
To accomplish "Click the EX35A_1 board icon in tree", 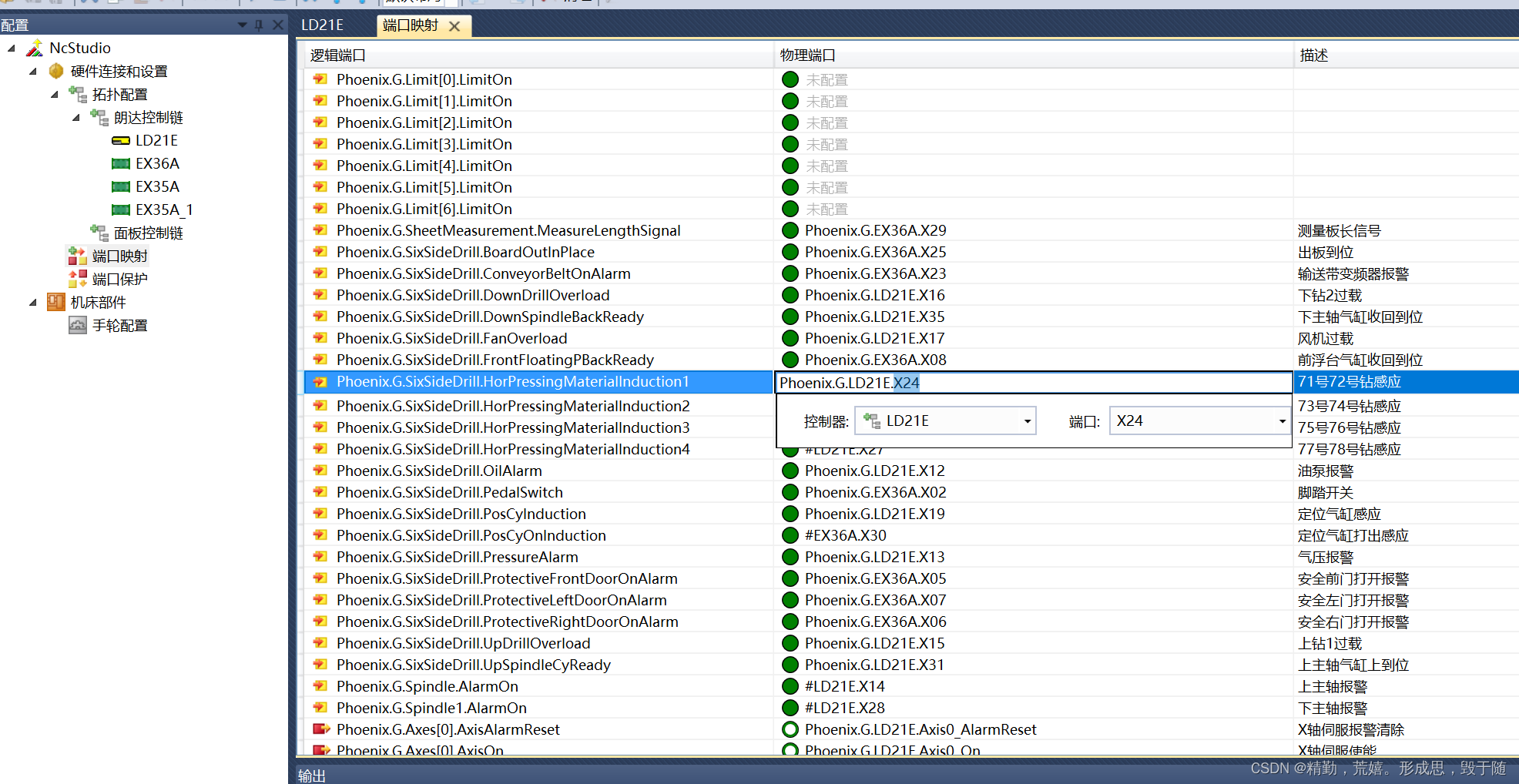I will (x=121, y=209).
